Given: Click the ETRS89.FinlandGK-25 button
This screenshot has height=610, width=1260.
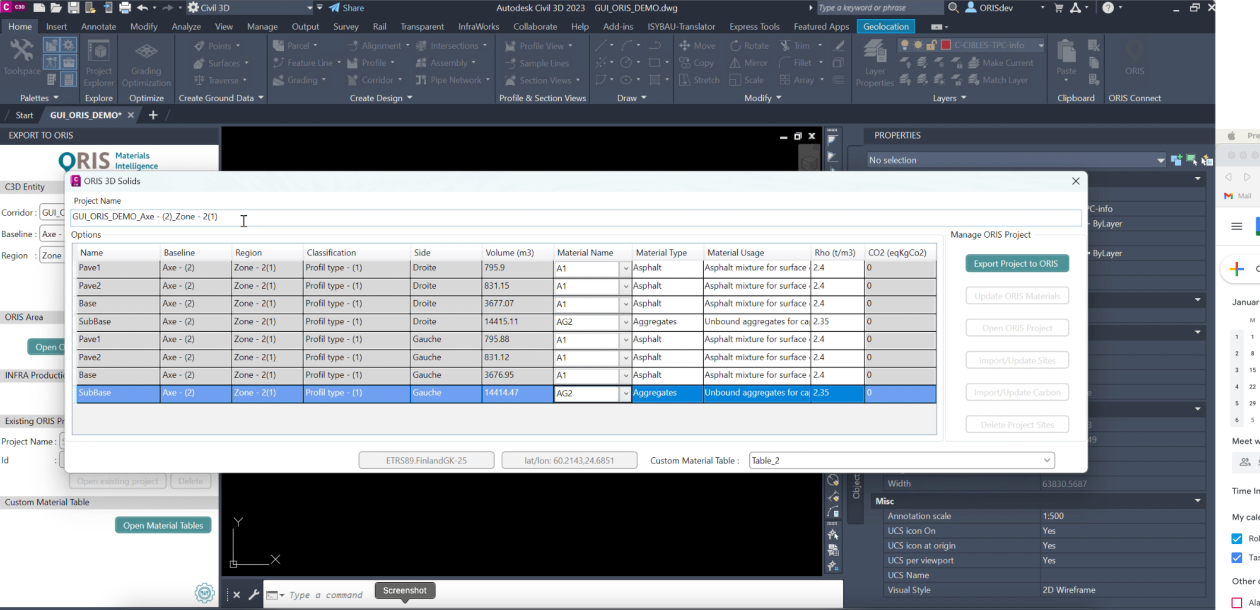Looking at the screenshot, I should 427,460.
